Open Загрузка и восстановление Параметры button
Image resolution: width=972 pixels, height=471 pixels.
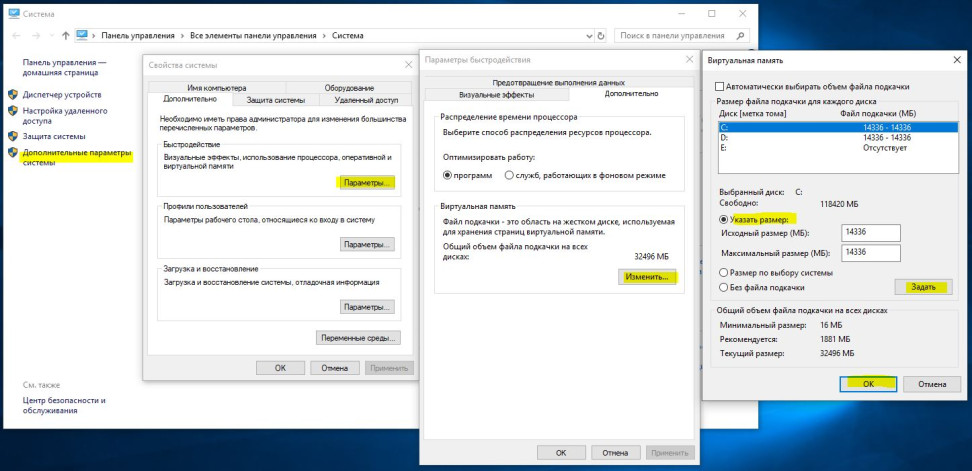[x=368, y=307]
